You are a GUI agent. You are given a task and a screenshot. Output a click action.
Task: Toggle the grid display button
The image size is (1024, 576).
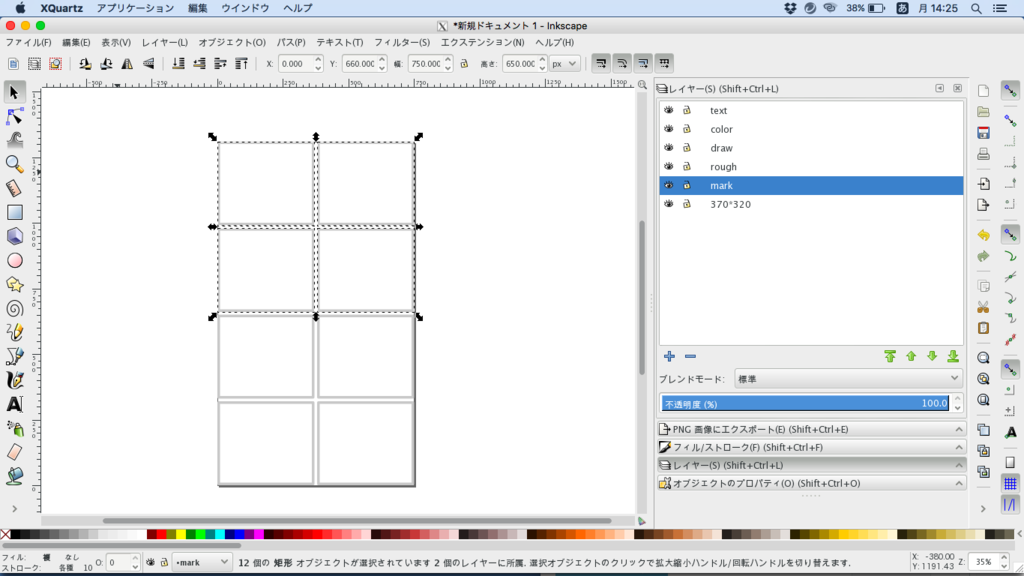(1010, 483)
